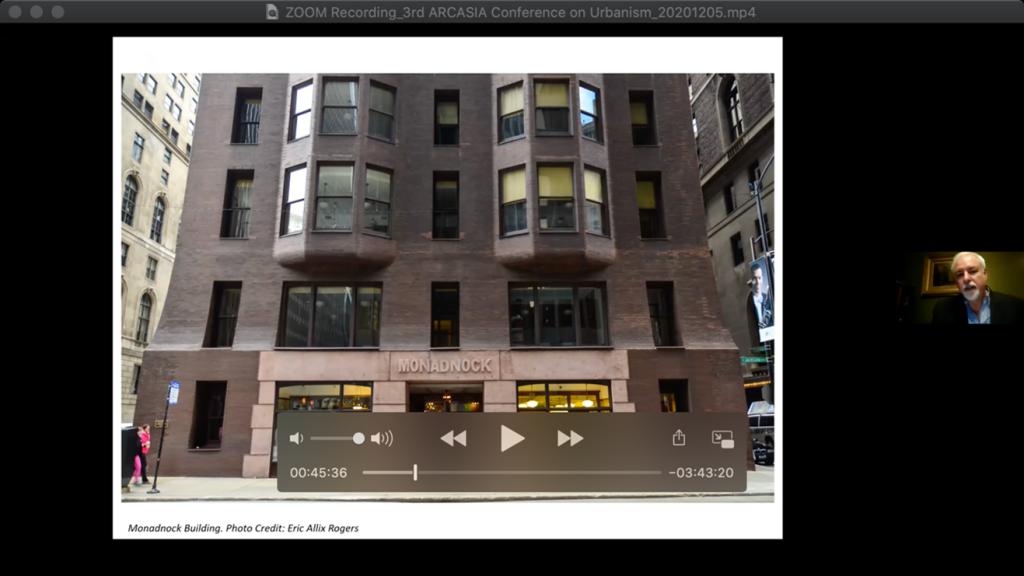Click the playhead marker on the timeline
Image resolution: width=1024 pixels, height=576 pixels.
coord(415,472)
